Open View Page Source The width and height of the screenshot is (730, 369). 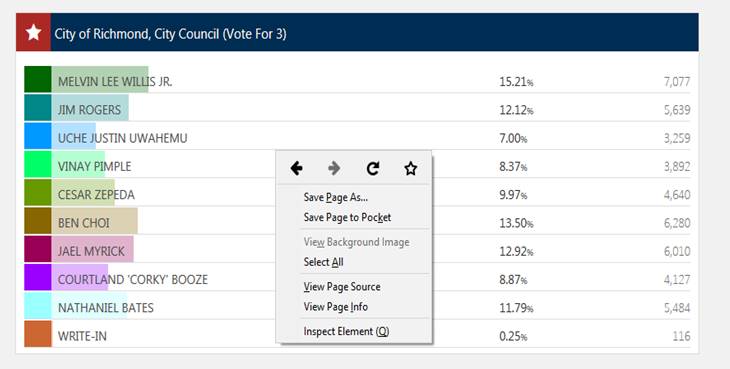click(342, 287)
